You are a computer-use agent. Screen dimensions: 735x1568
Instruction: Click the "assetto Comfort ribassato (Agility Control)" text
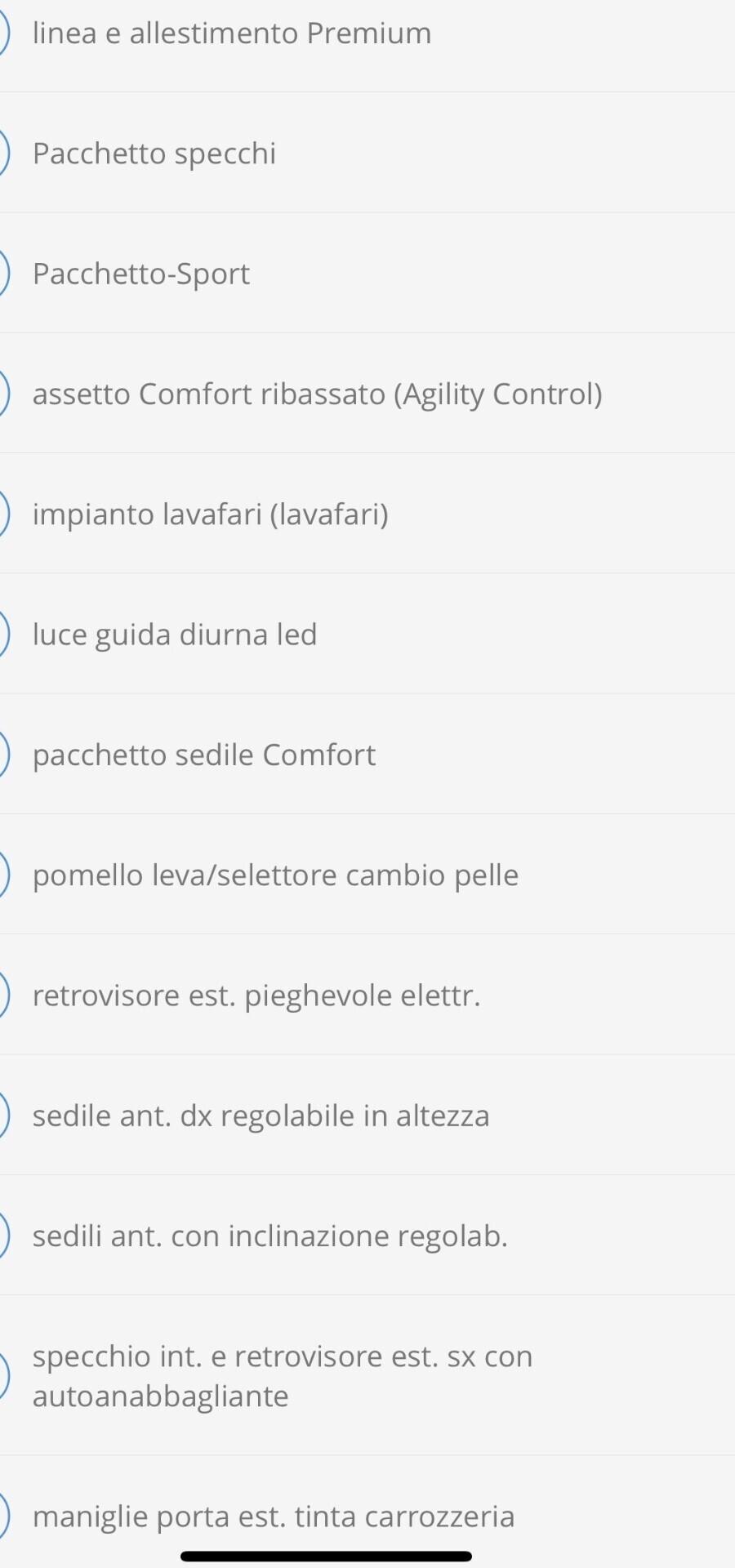(x=317, y=394)
